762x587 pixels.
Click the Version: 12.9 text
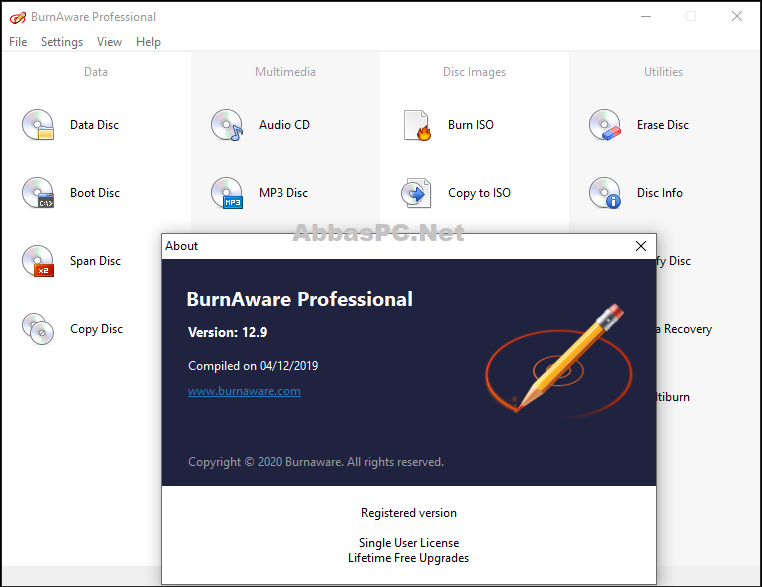tap(227, 332)
